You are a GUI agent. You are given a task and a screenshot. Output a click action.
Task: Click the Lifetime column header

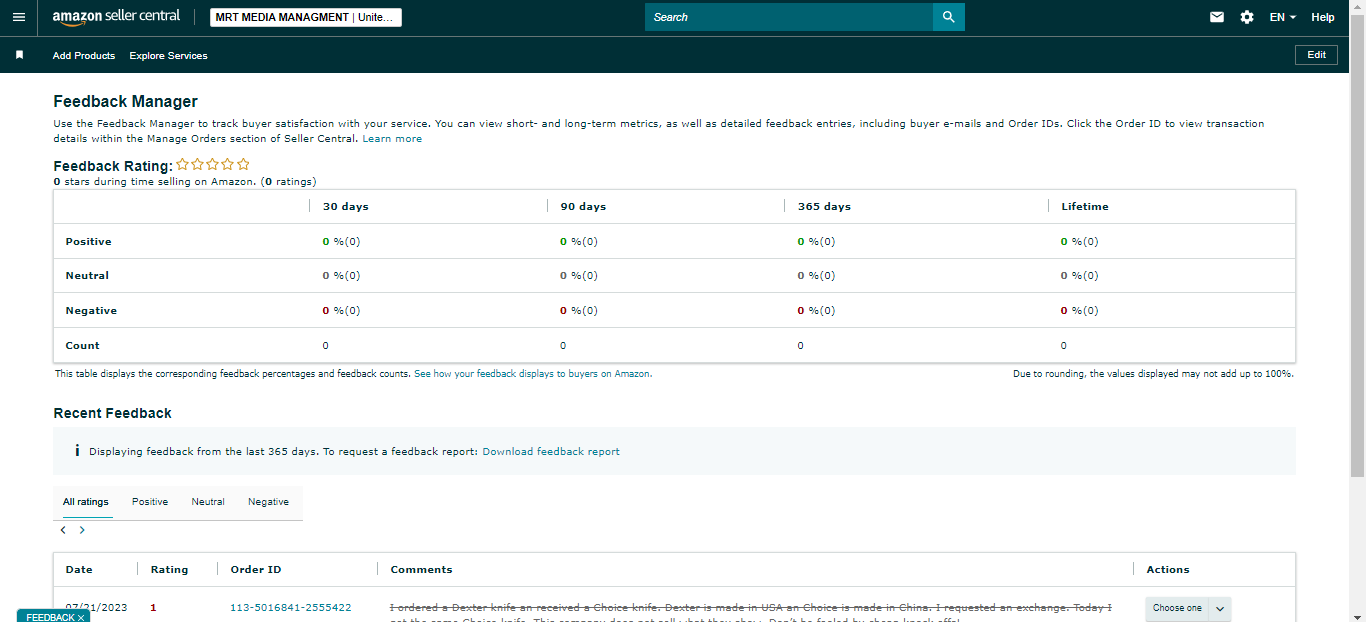click(x=1085, y=206)
